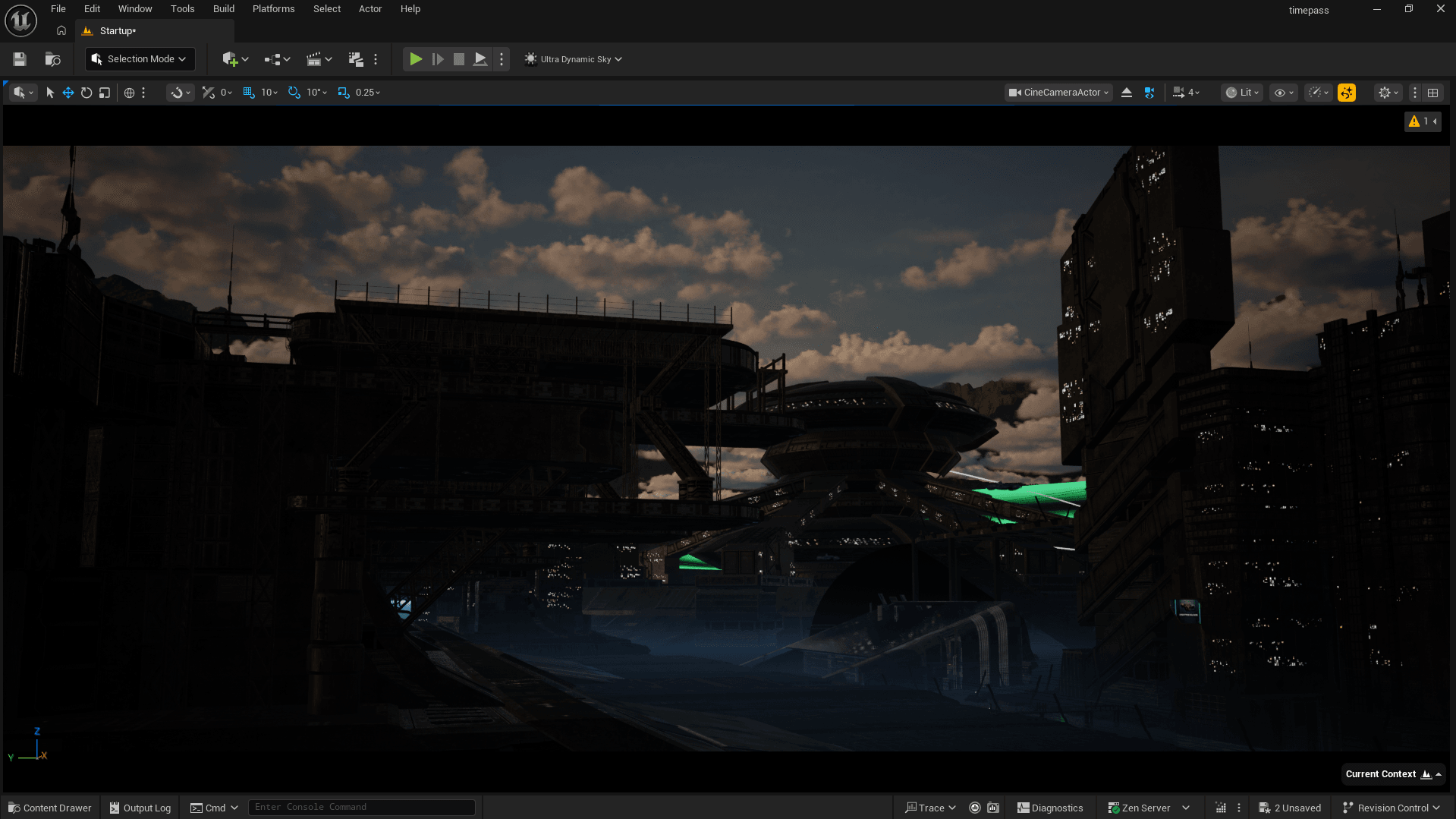Click the Trace snapshot camera icon

993,808
